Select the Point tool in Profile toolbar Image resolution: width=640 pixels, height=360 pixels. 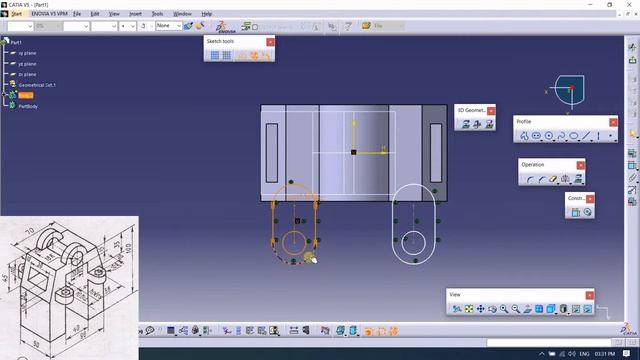[611, 136]
